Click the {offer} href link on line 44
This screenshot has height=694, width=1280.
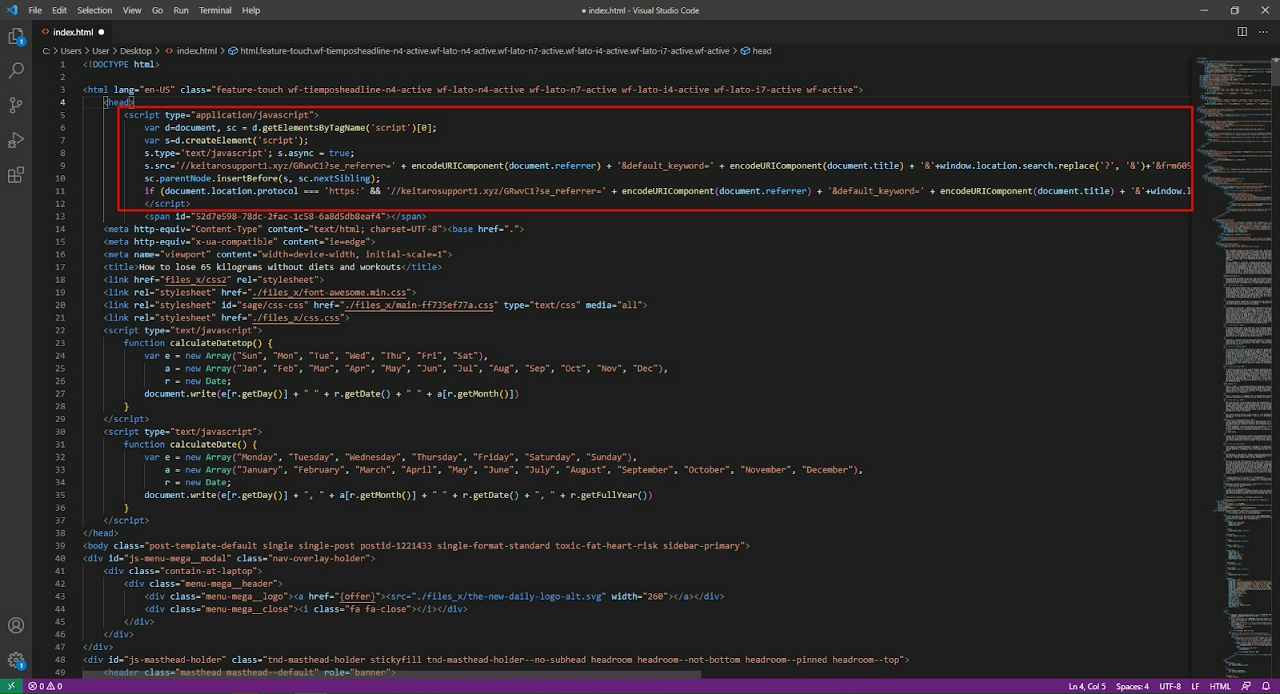point(356,596)
